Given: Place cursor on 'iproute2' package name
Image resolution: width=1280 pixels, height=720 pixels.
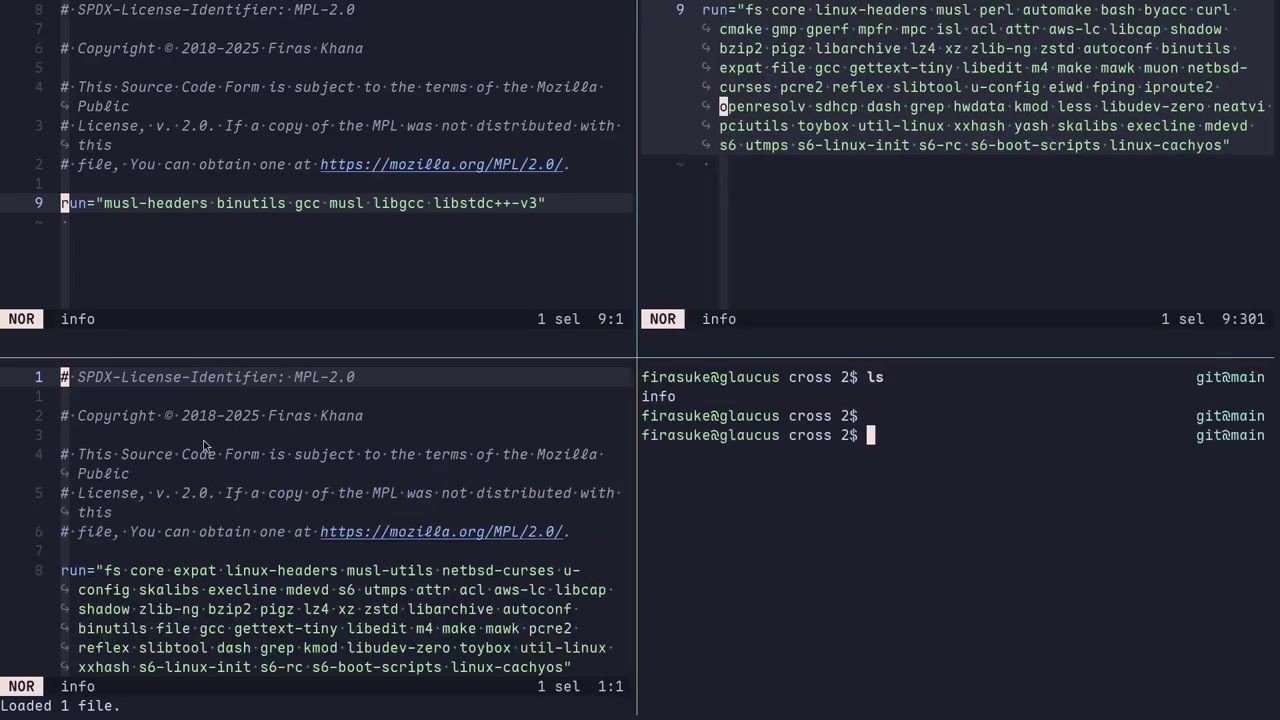Looking at the screenshot, I should coord(1178,87).
